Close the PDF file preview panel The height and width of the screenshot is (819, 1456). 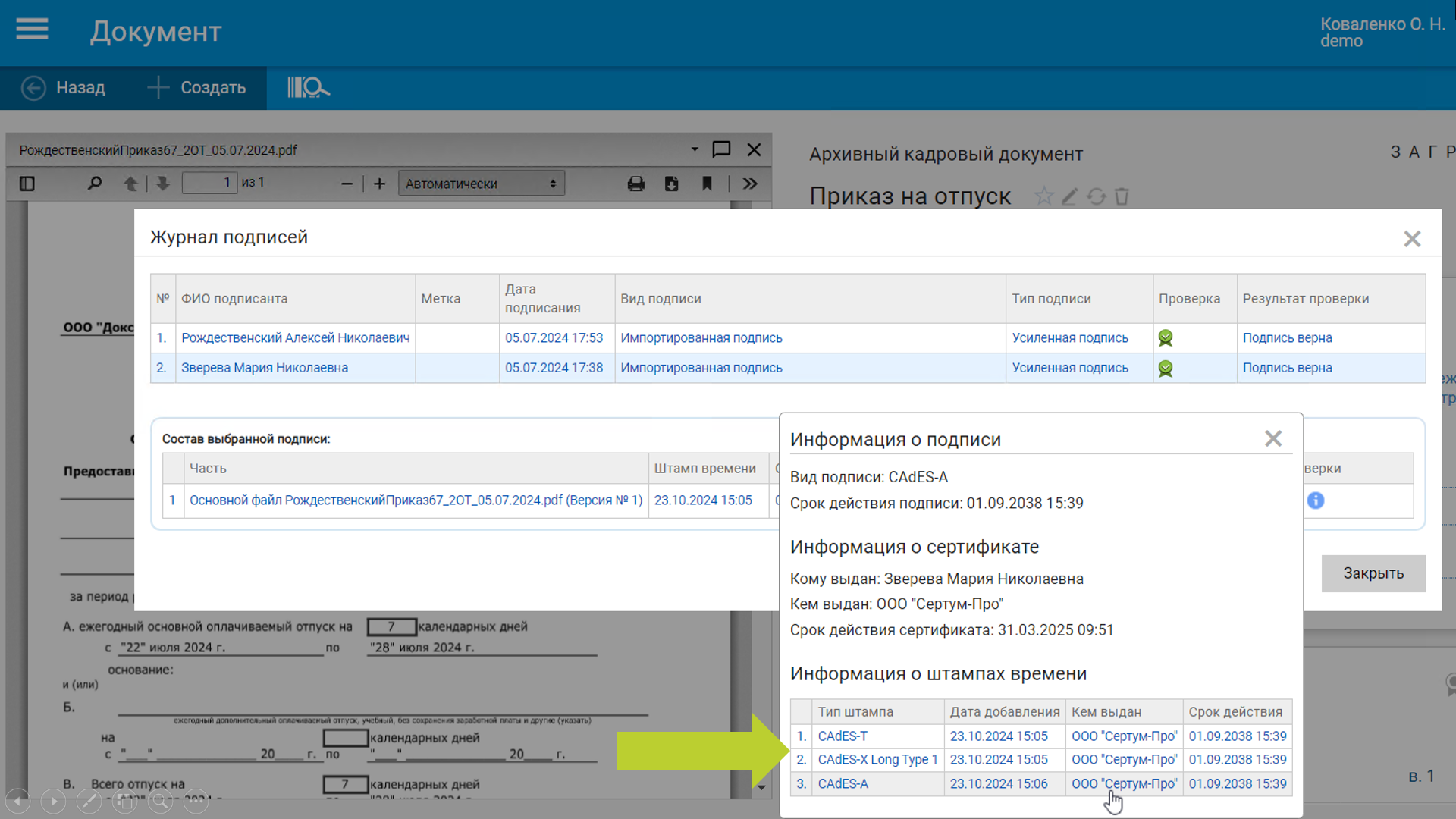(x=754, y=149)
